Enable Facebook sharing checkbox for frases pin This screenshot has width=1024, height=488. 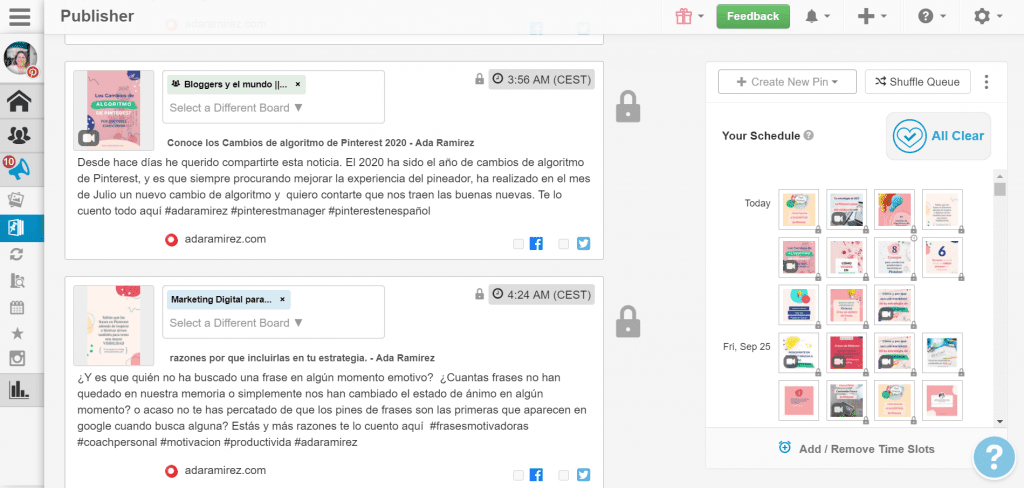point(518,476)
